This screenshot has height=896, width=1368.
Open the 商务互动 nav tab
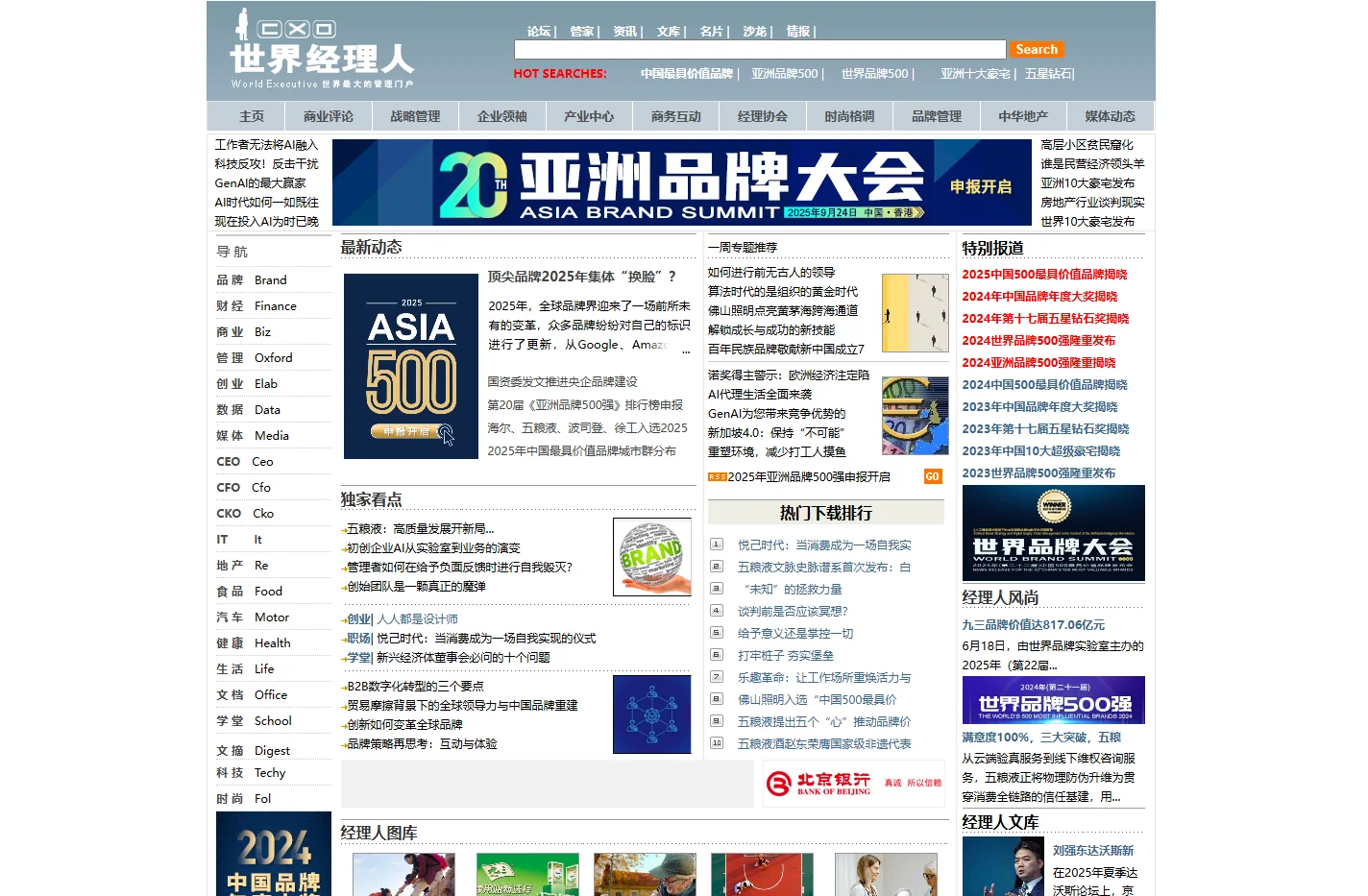tap(676, 116)
